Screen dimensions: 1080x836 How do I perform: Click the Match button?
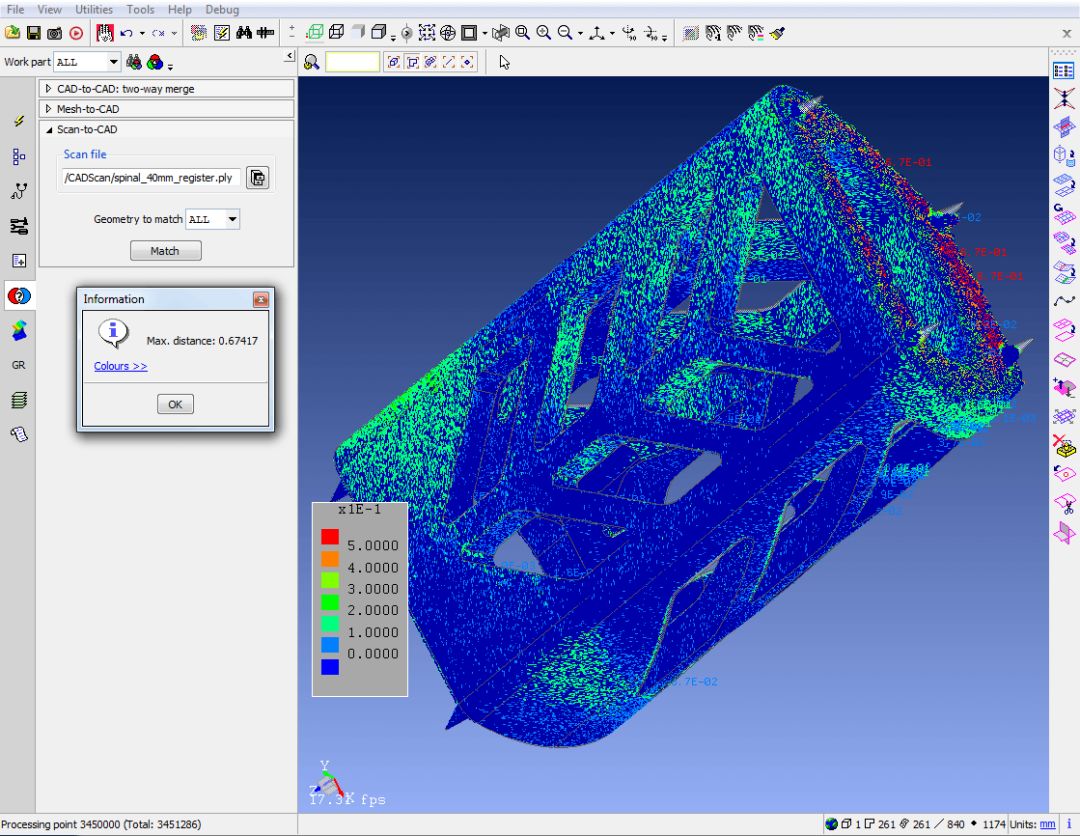[x=166, y=251]
